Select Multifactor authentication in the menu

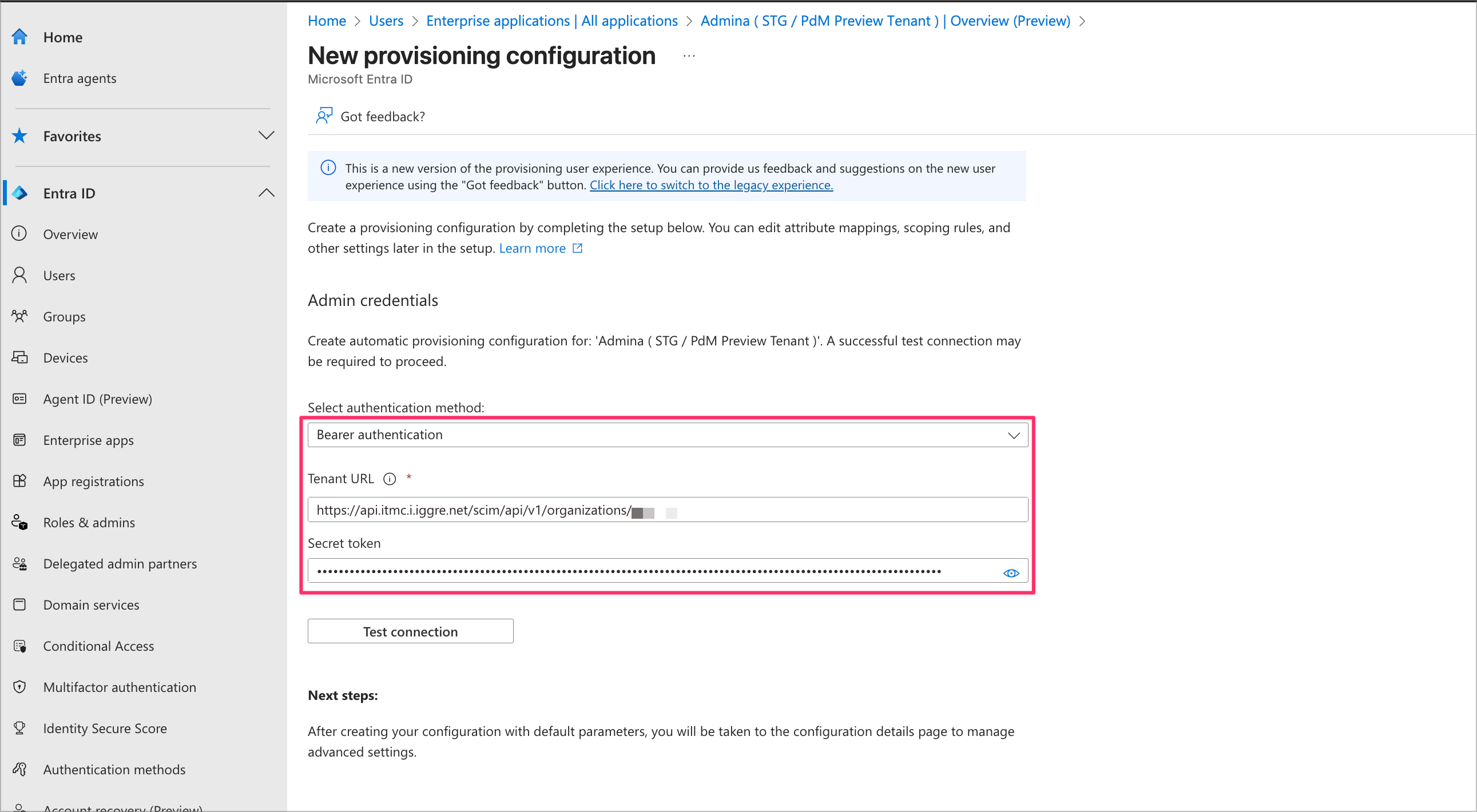(119, 687)
